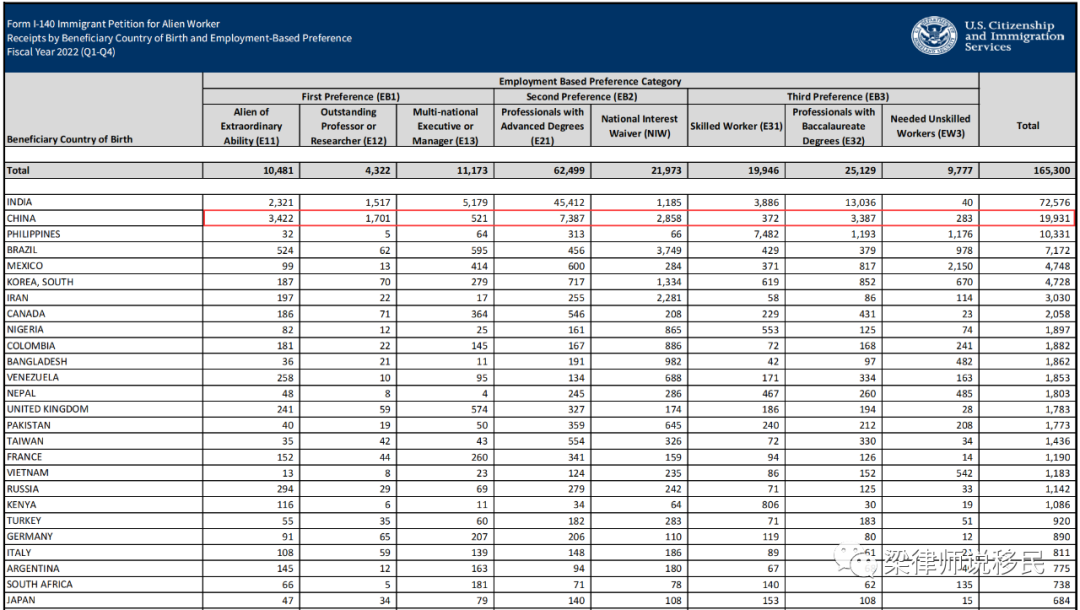Screen dimensions: 1080x610
Task: Click the National Interest Waiver (NIW) column header
Action: coord(639,126)
